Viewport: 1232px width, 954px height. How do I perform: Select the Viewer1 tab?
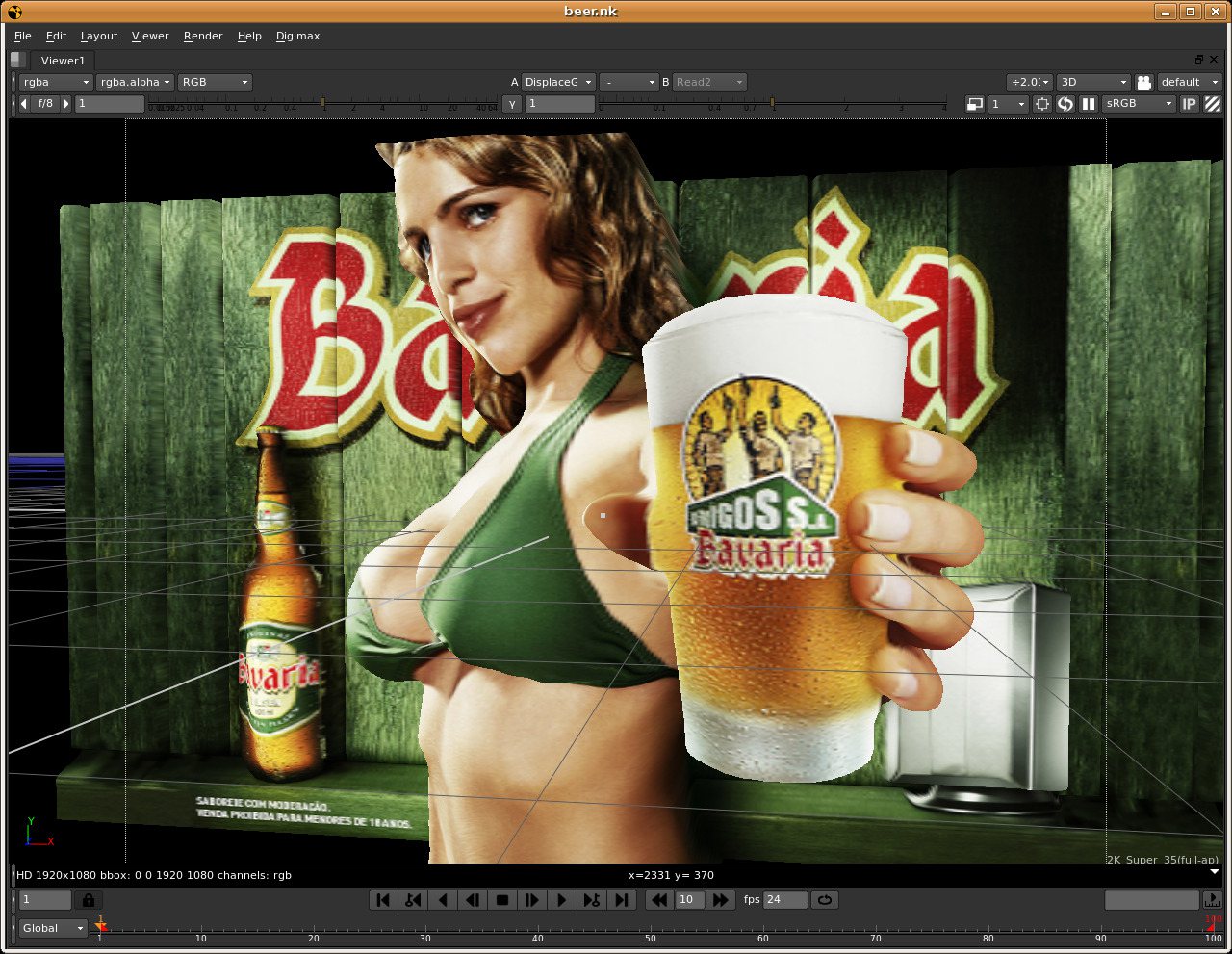(63, 61)
